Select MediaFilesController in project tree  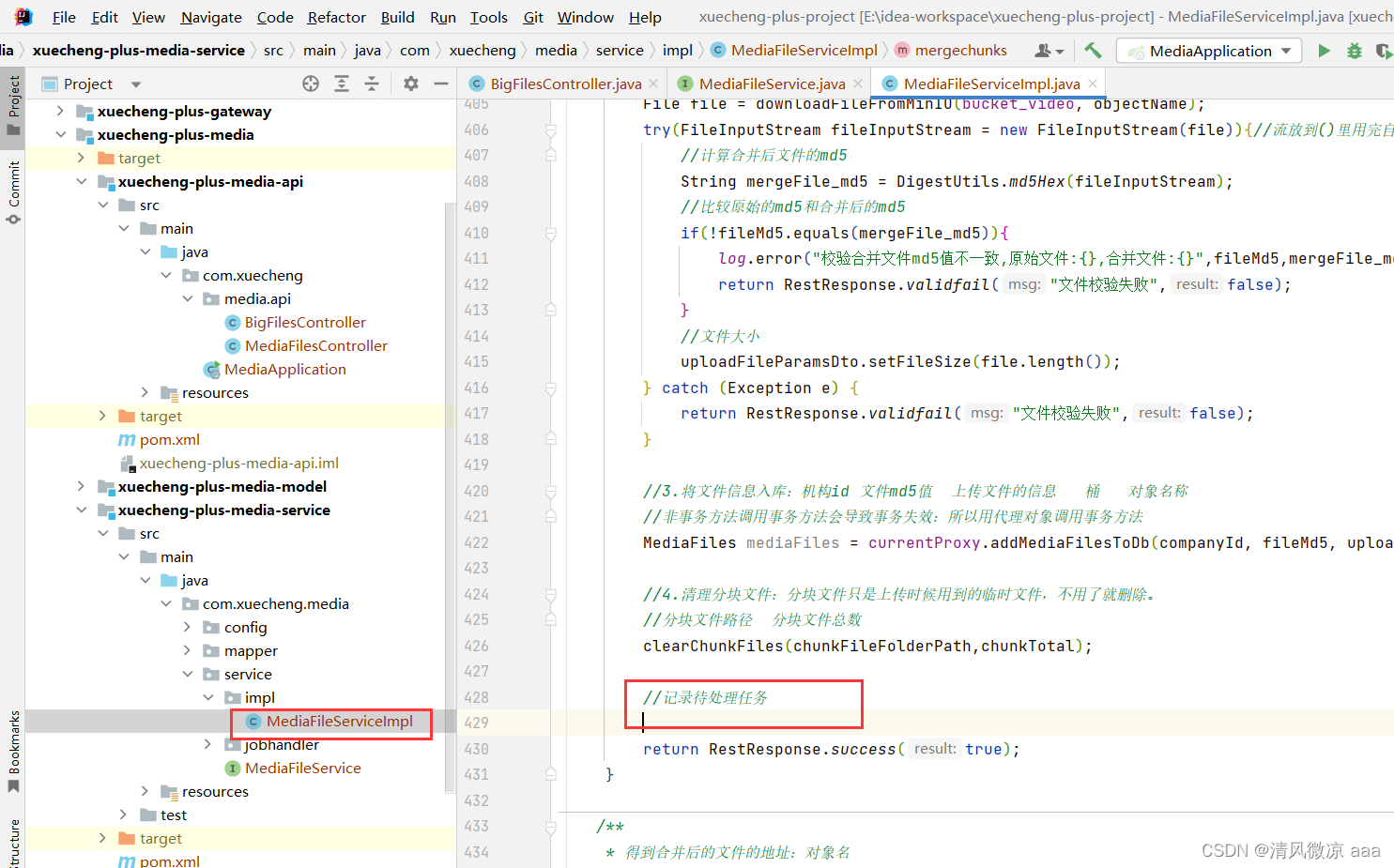(x=316, y=345)
